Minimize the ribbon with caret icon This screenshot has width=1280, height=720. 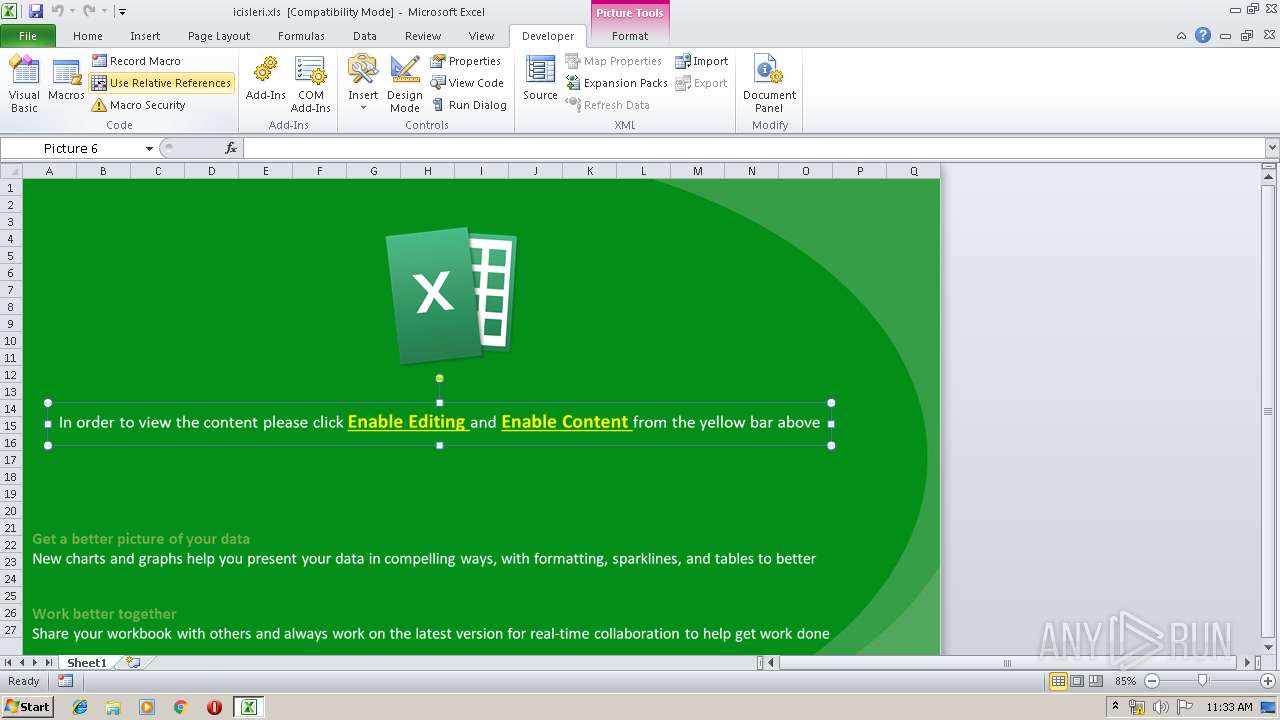pyautogui.click(x=1182, y=36)
